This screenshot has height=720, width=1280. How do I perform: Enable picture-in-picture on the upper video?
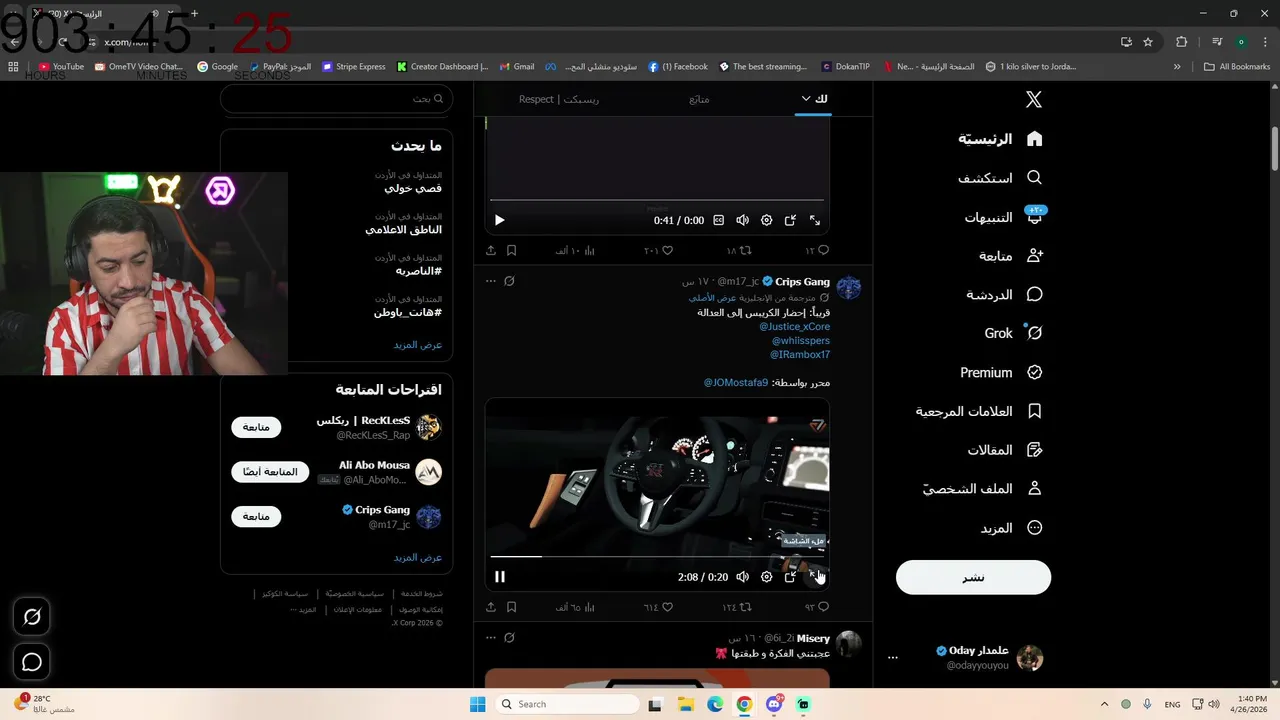[x=790, y=220]
